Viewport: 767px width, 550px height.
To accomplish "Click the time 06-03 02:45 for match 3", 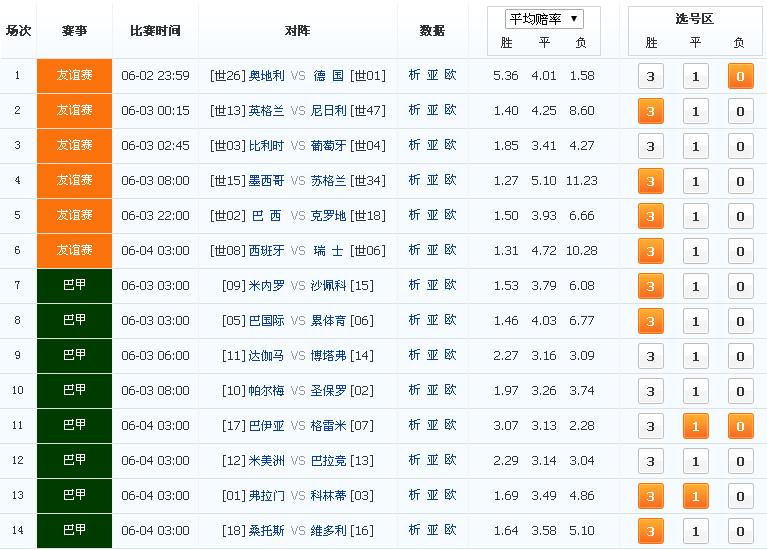I will click(155, 146).
